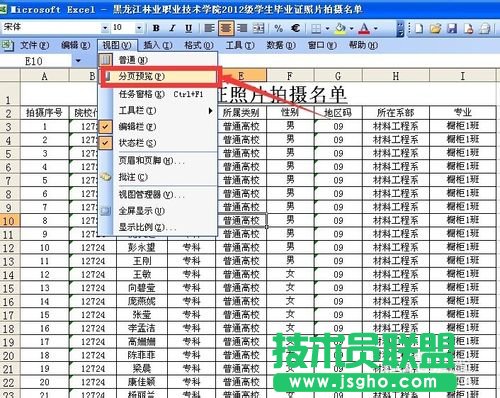Open the 数据 (Data) menu

tap(281, 45)
